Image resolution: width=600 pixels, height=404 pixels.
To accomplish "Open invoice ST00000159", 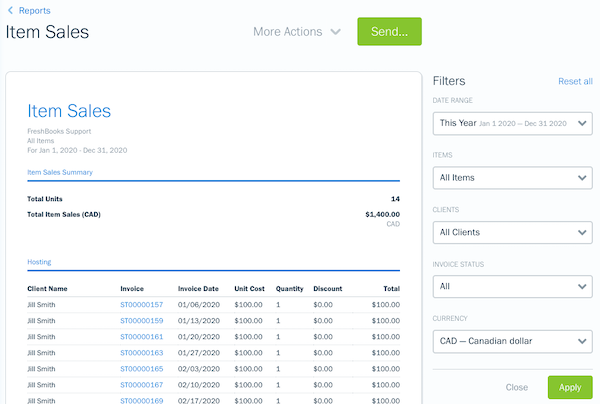I will pyautogui.click(x=141, y=321).
